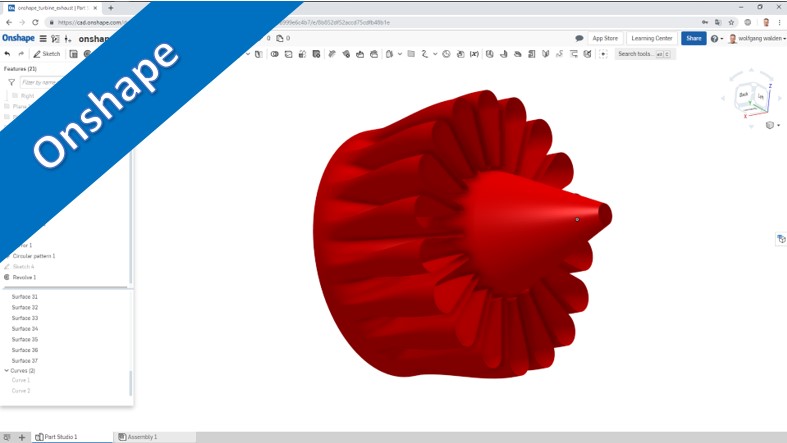787x443 pixels.
Task: Redo the last undone action
Action: 21,54
